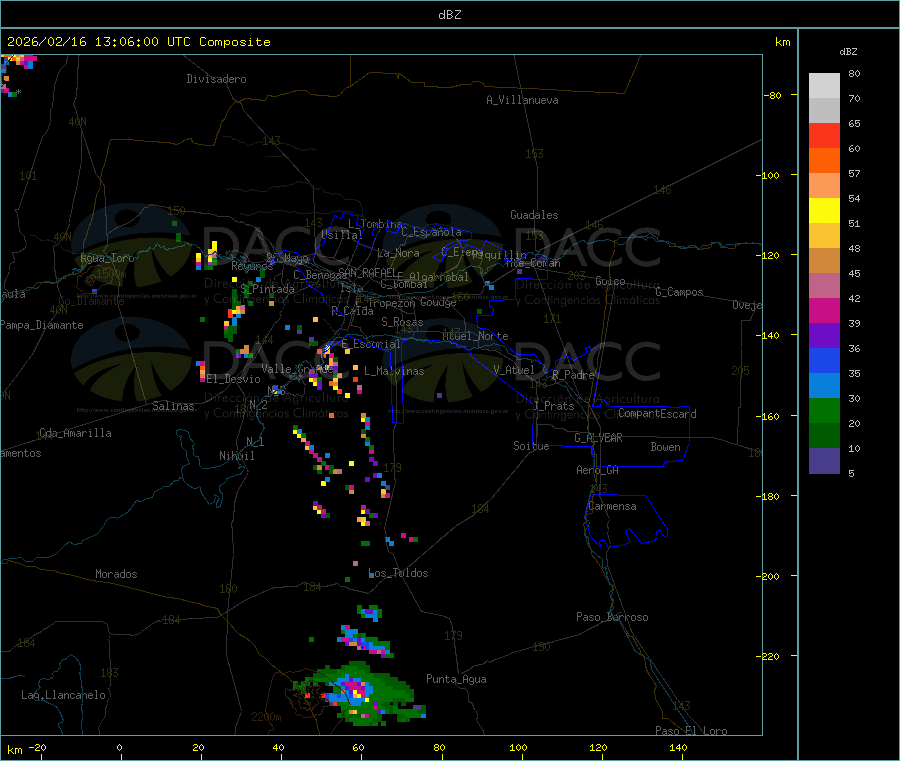Click the A_Villanueva map label
This screenshot has height=761, width=900.
(x=522, y=100)
